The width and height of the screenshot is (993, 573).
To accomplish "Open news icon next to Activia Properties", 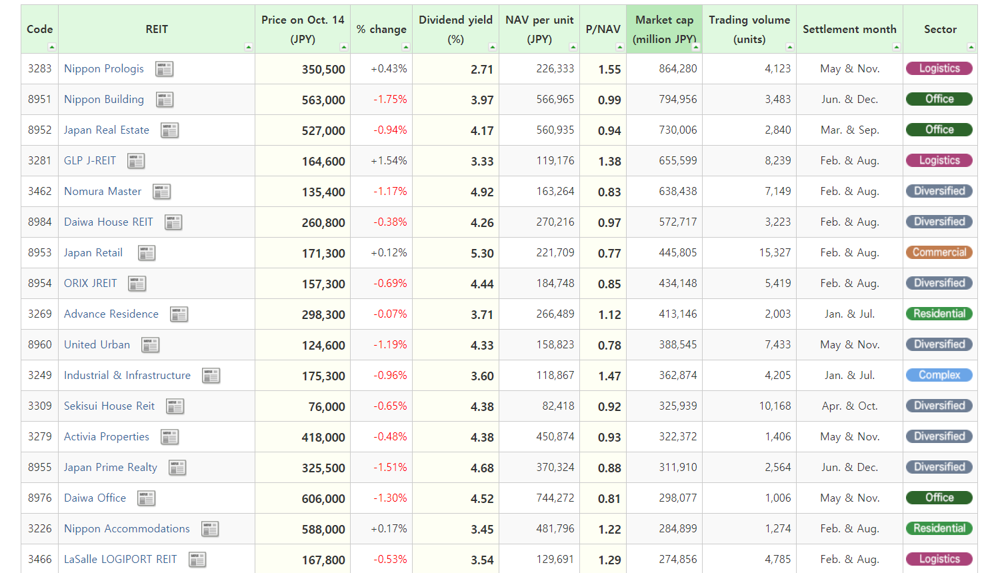I will coord(170,437).
